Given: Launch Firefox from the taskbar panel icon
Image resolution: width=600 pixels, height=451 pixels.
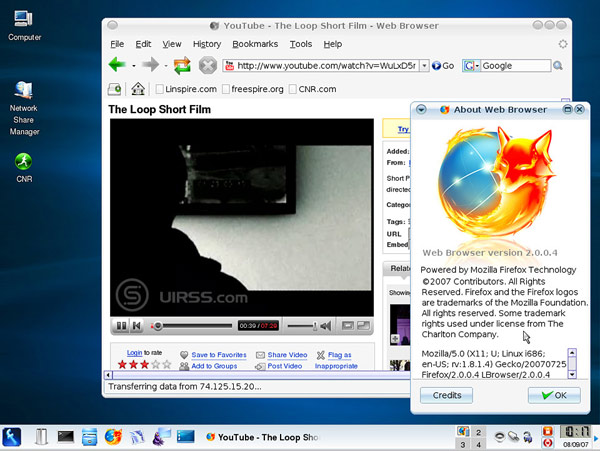Looking at the screenshot, I should click(113, 436).
